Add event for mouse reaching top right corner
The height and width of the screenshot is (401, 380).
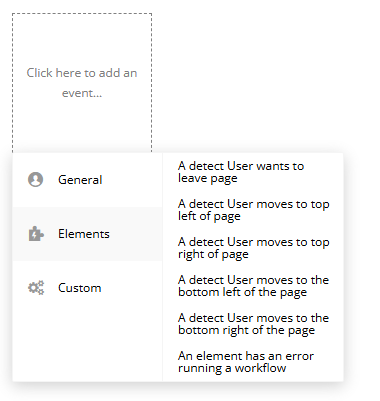[254, 248]
